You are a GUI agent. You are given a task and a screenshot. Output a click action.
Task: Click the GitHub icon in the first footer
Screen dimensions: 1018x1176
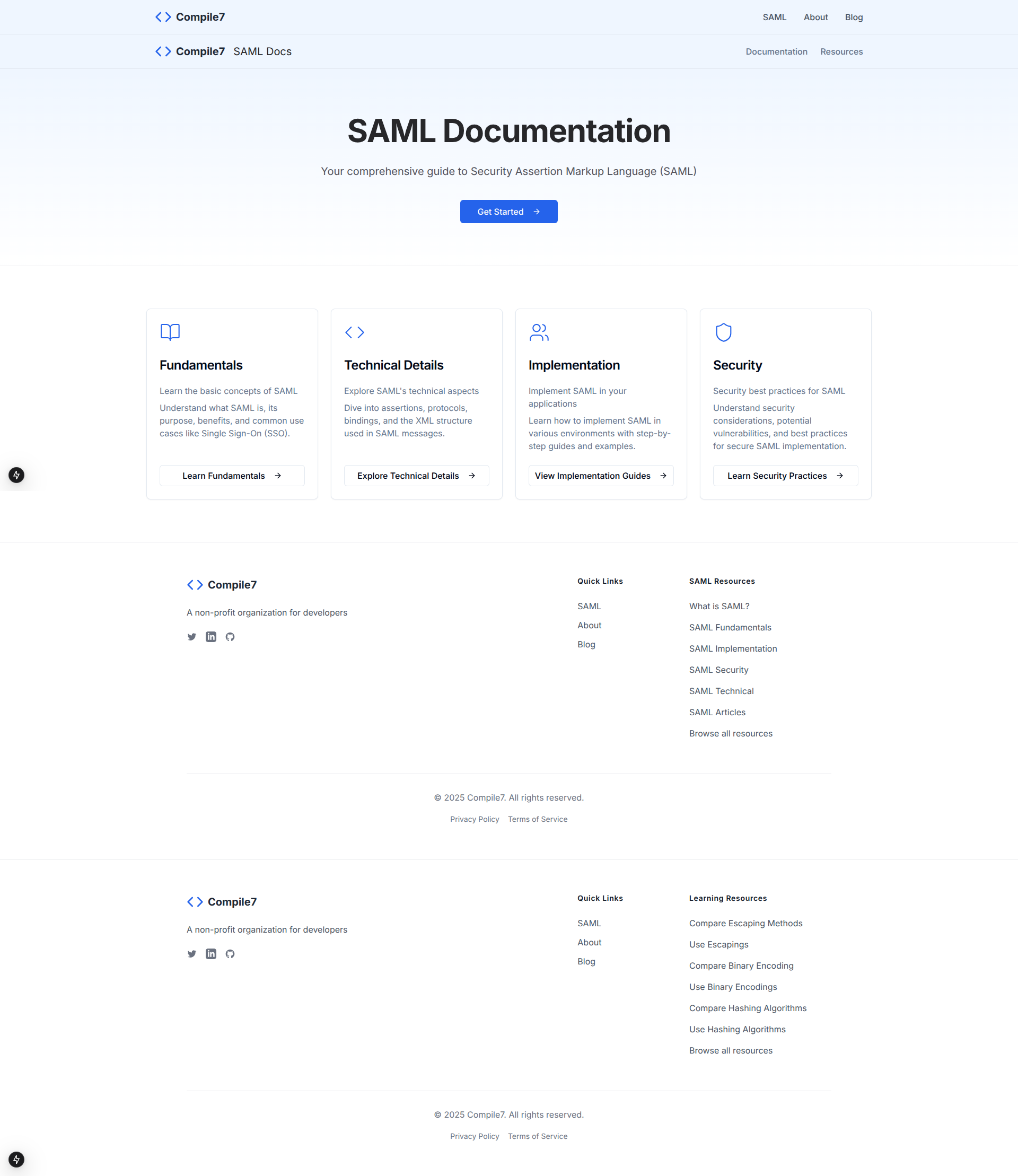(230, 637)
